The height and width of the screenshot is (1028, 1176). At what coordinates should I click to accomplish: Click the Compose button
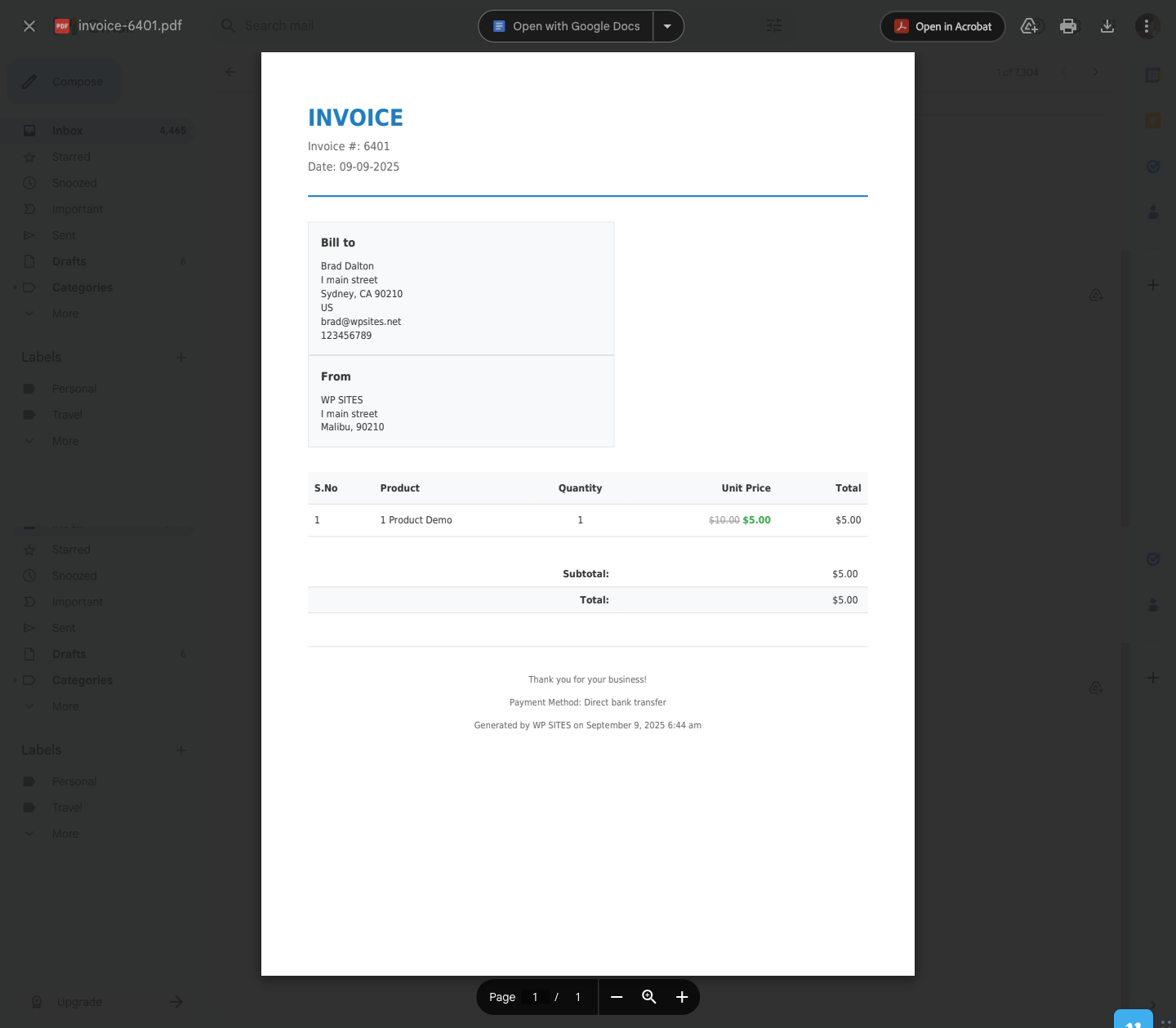pos(65,82)
